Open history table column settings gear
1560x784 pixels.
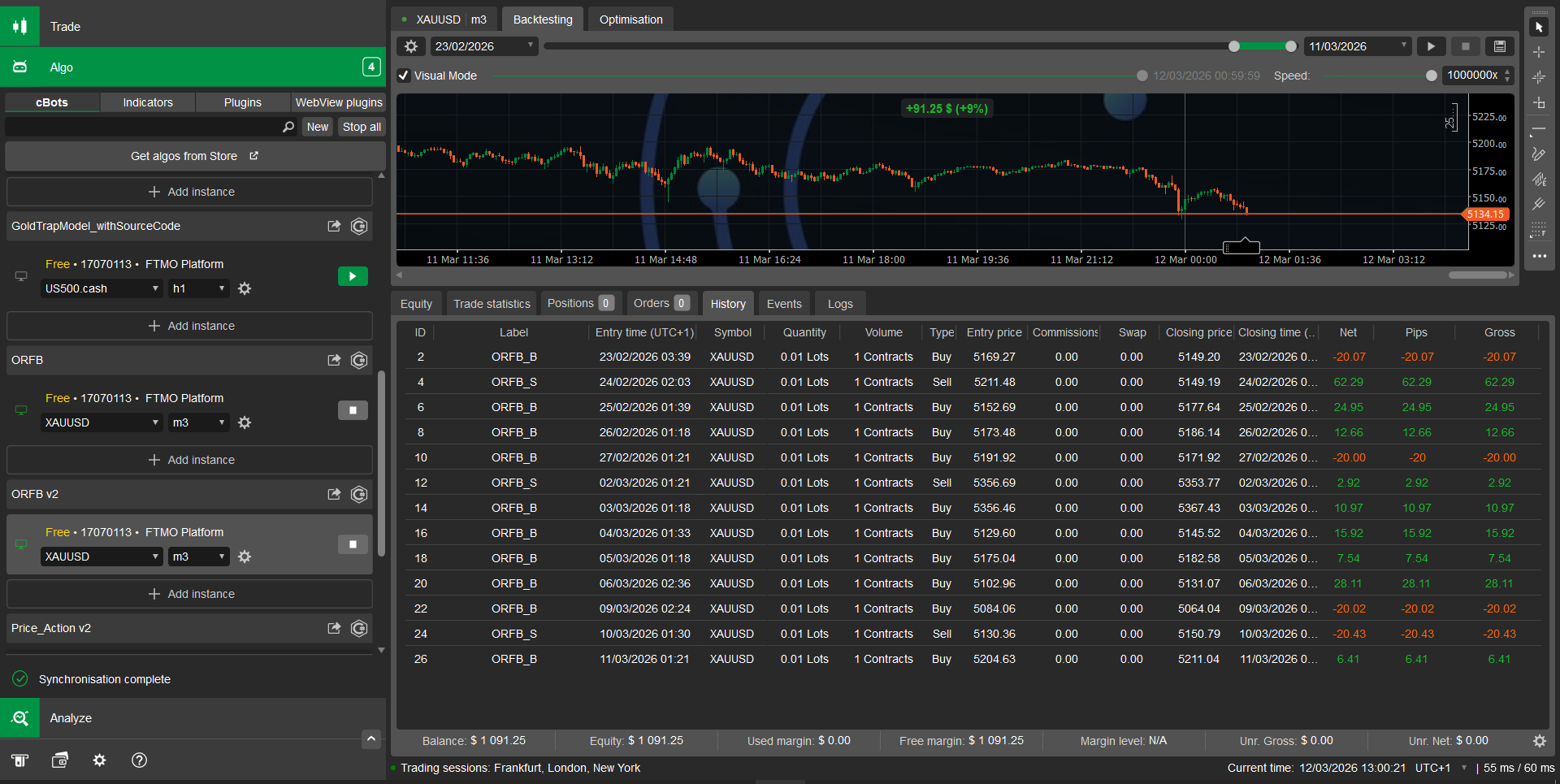click(1539, 741)
